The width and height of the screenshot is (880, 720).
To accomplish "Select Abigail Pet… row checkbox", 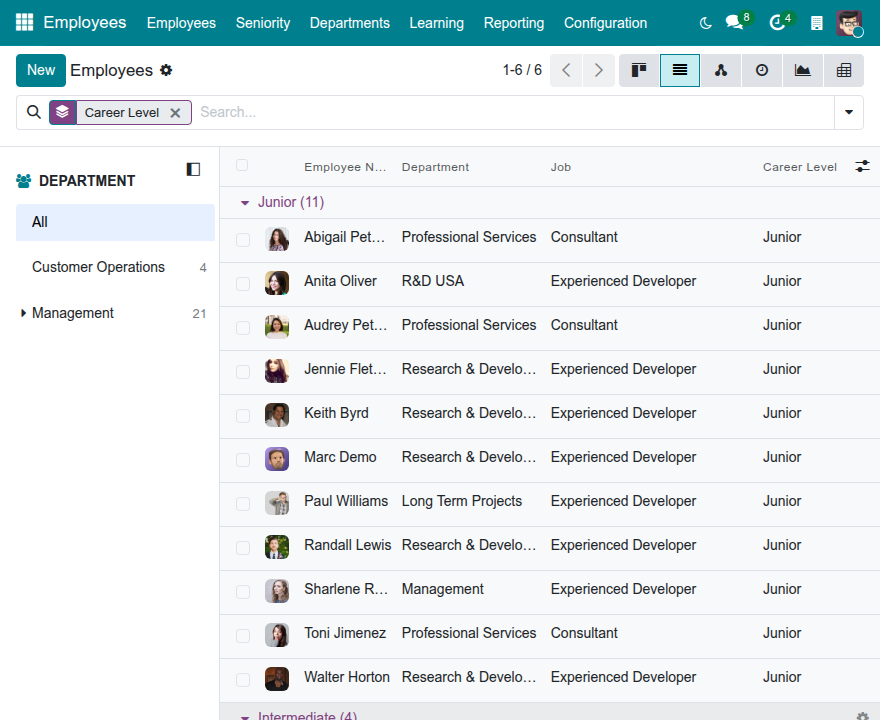I will click(243, 240).
